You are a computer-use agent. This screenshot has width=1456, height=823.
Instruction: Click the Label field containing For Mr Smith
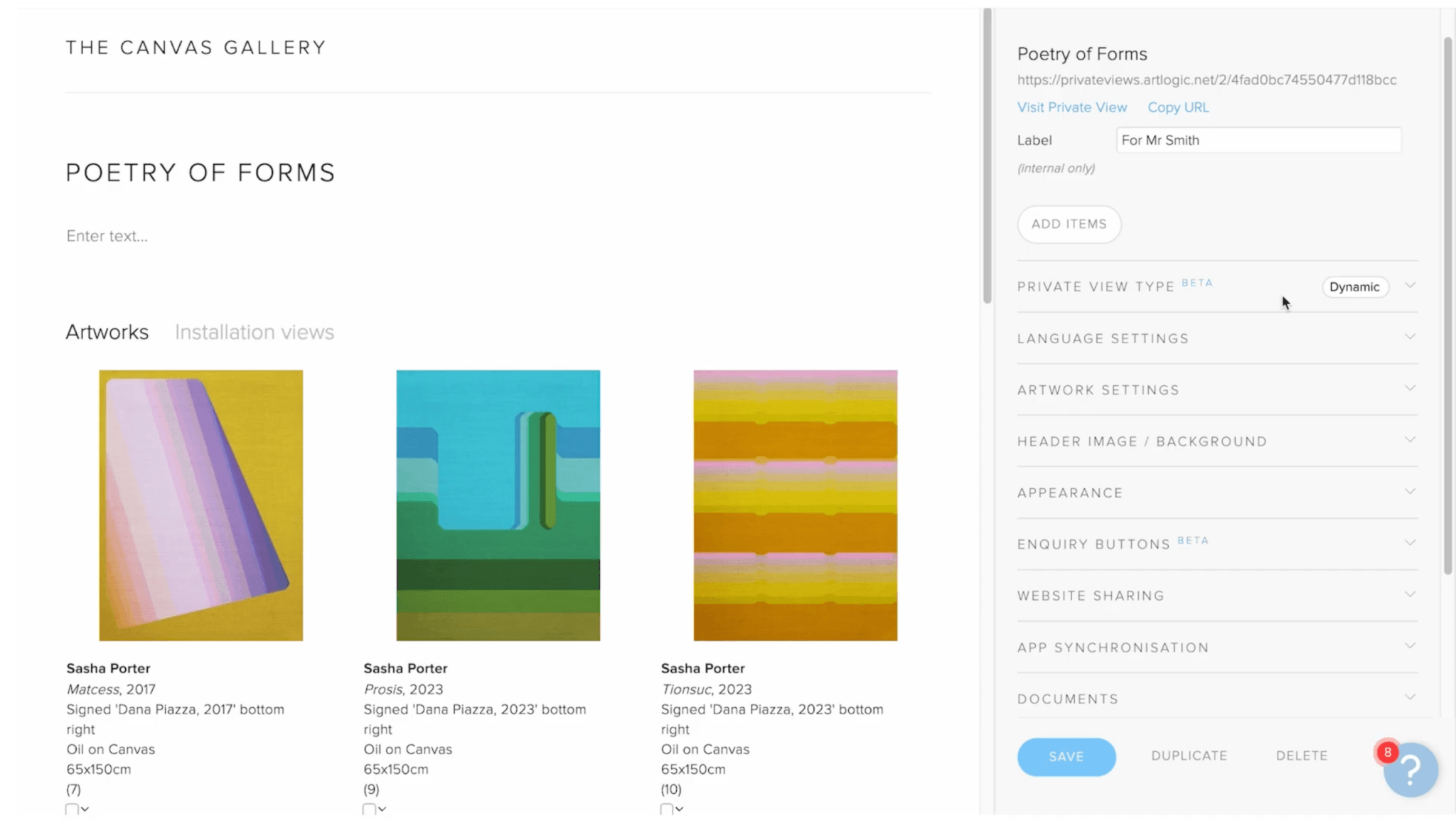[1258, 140]
